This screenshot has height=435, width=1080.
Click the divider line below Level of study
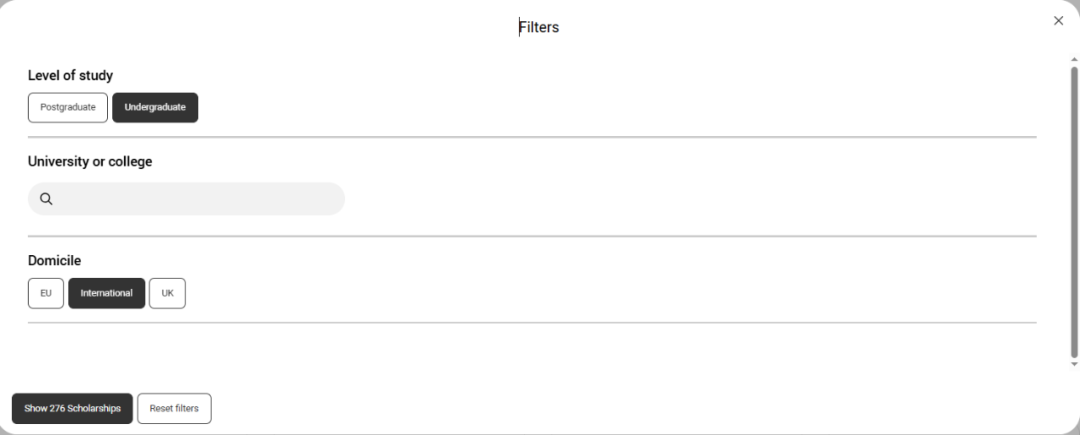pos(532,137)
